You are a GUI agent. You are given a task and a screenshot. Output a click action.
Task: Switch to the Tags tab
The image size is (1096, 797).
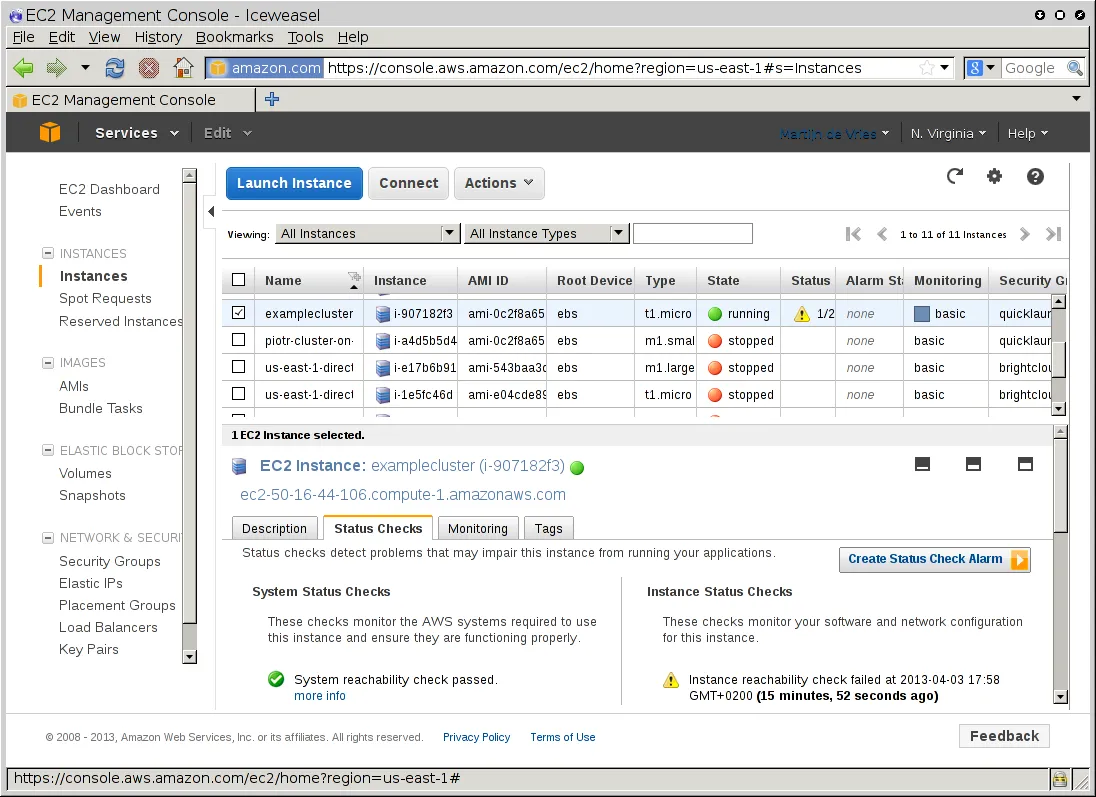[x=549, y=529]
